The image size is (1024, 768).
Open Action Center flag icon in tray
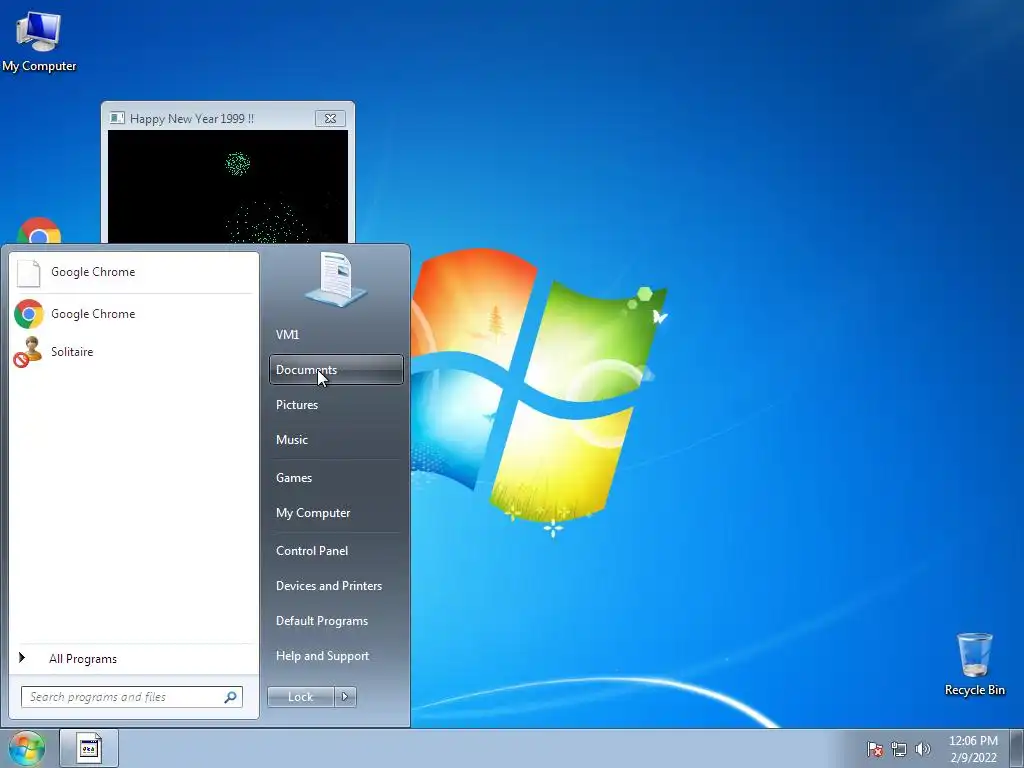tap(874, 749)
